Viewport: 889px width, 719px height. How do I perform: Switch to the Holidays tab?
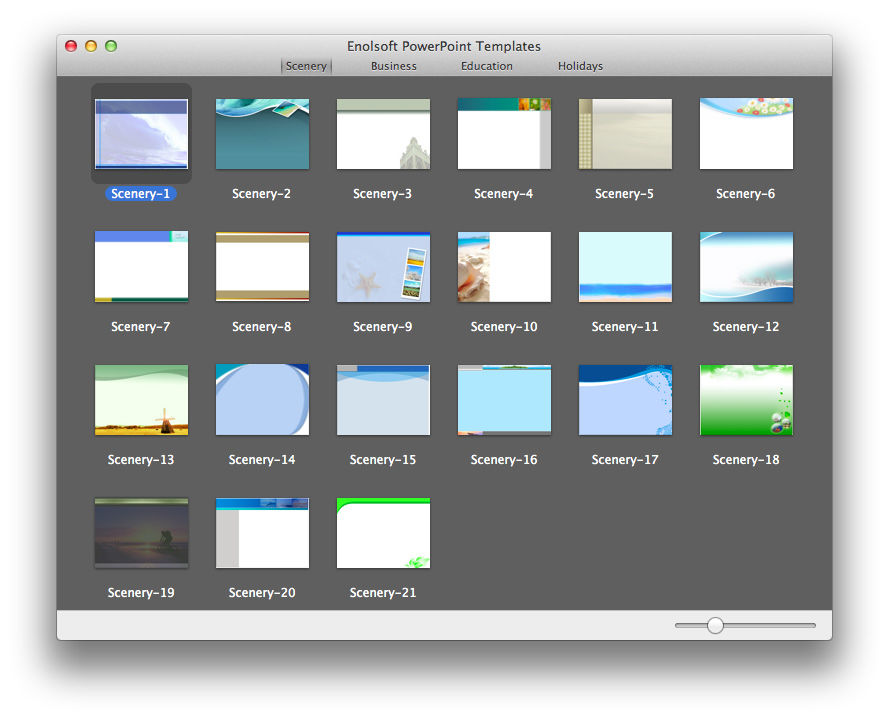[580, 66]
